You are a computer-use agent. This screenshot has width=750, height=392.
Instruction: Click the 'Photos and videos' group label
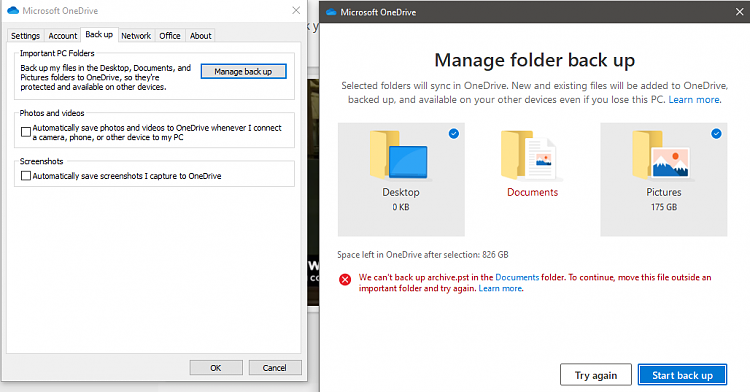point(52,113)
